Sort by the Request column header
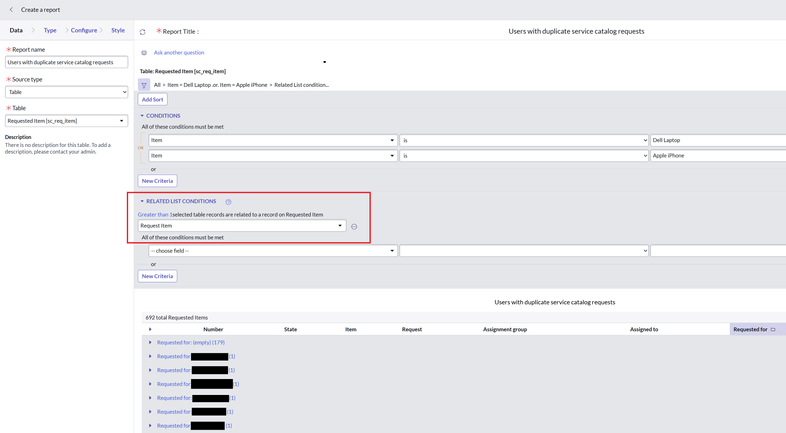Viewport: 786px width, 433px height. point(412,329)
